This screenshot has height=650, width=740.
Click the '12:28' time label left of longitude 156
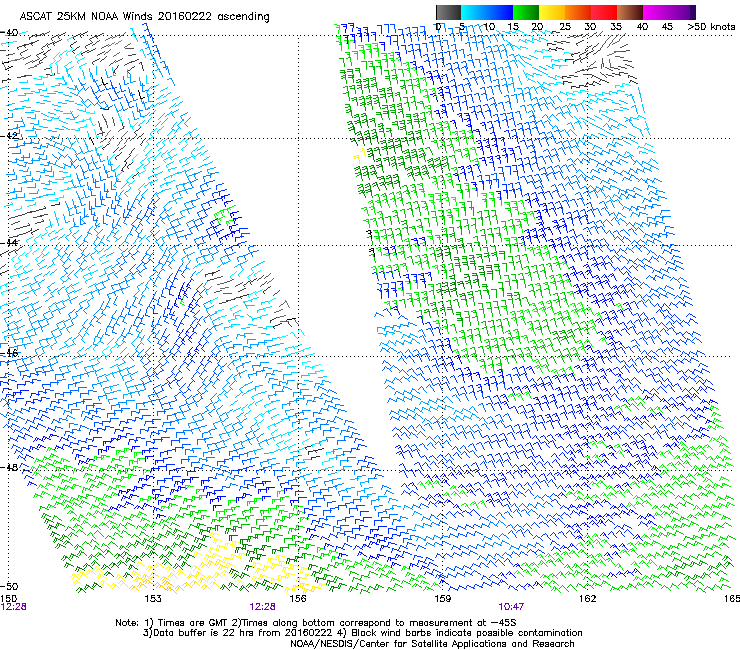pos(262,607)
